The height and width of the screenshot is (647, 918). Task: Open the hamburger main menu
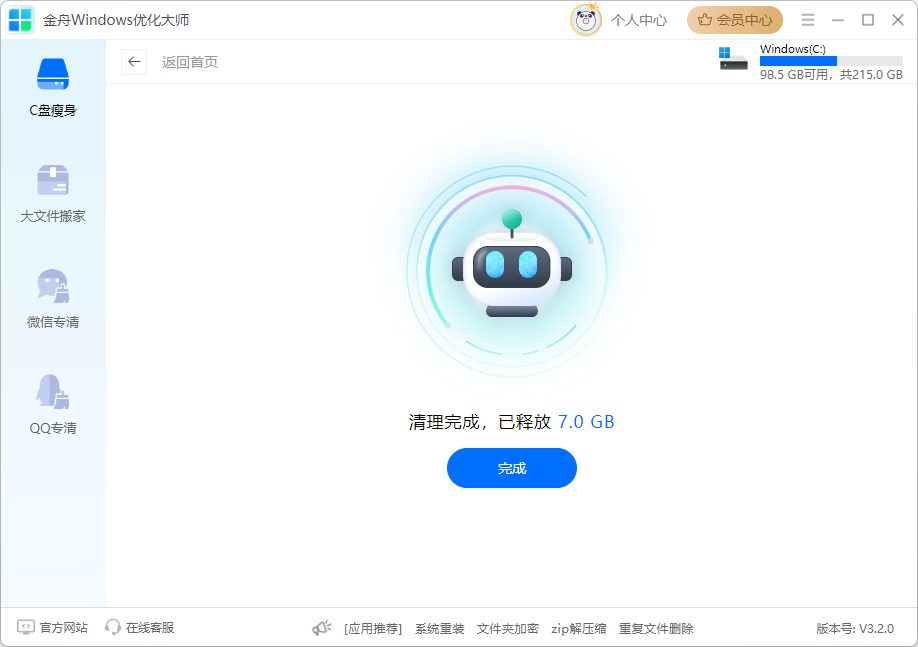(x=808, y=20)
